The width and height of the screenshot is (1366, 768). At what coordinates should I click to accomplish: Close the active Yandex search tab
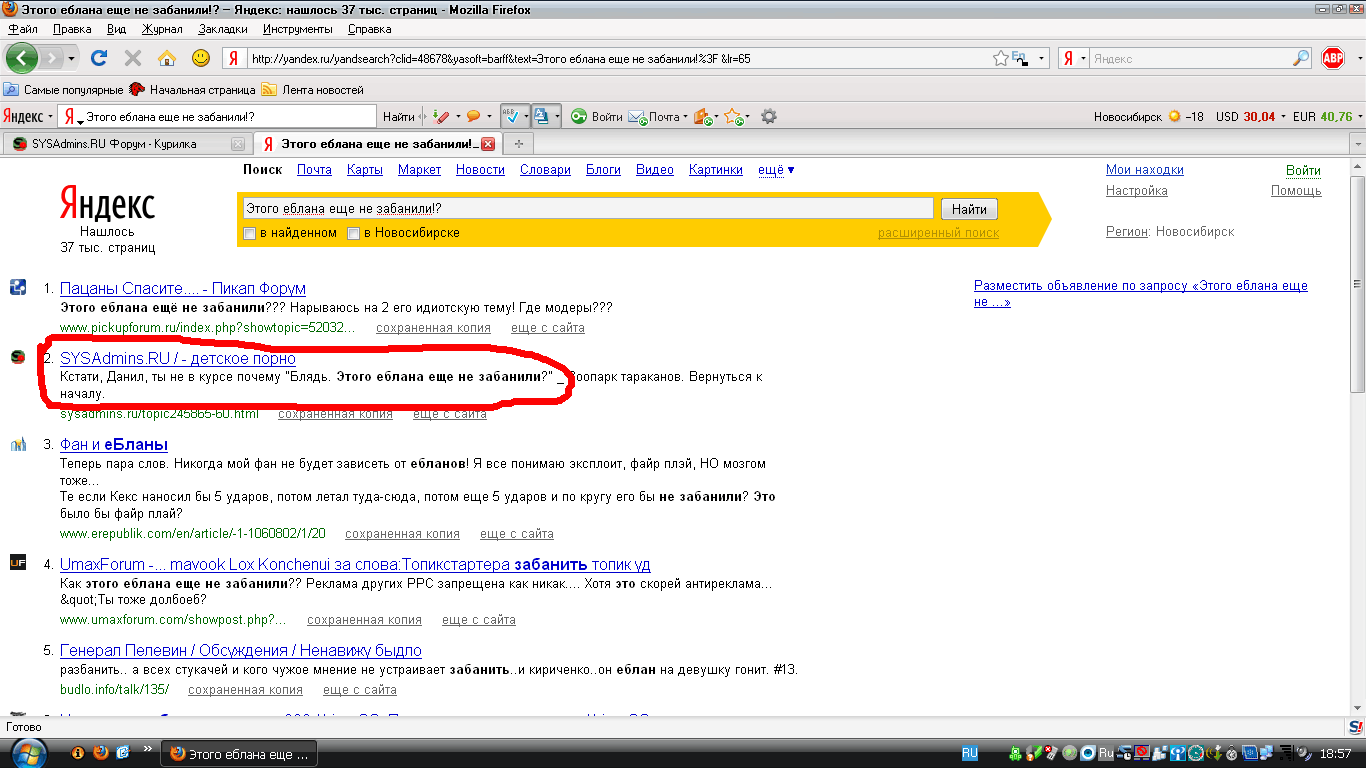488,144
